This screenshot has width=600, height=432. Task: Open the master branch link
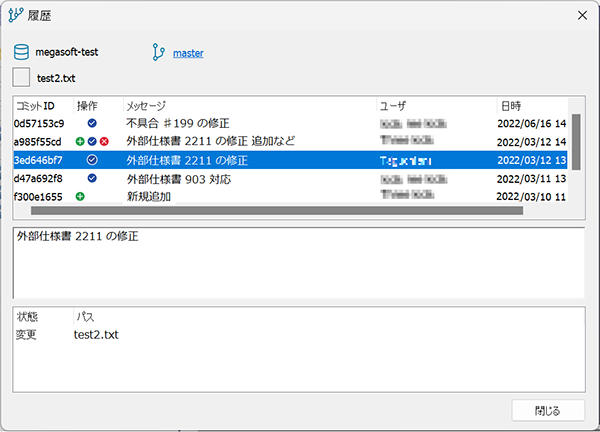[188, 52]
